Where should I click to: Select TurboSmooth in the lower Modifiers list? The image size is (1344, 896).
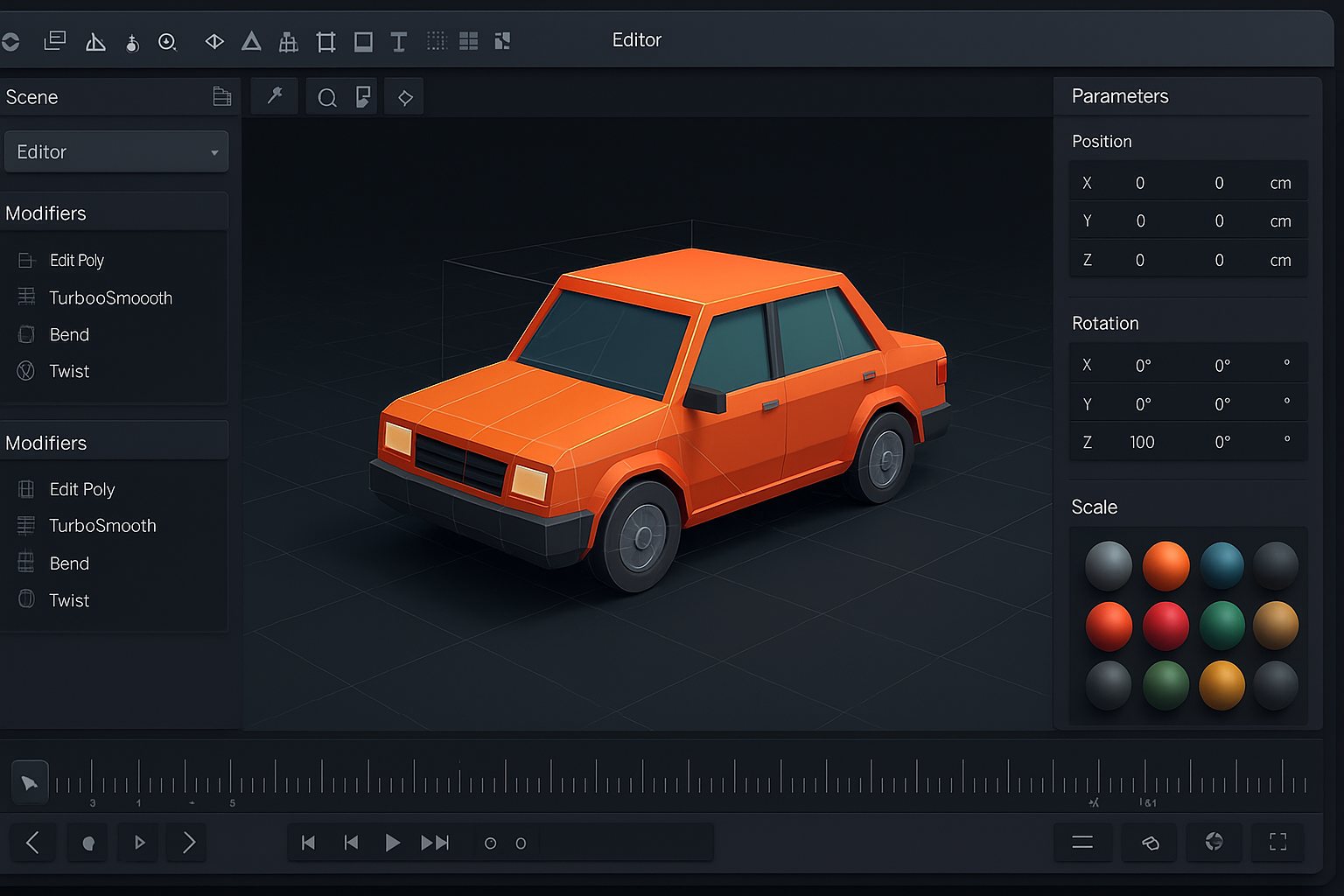102,525
